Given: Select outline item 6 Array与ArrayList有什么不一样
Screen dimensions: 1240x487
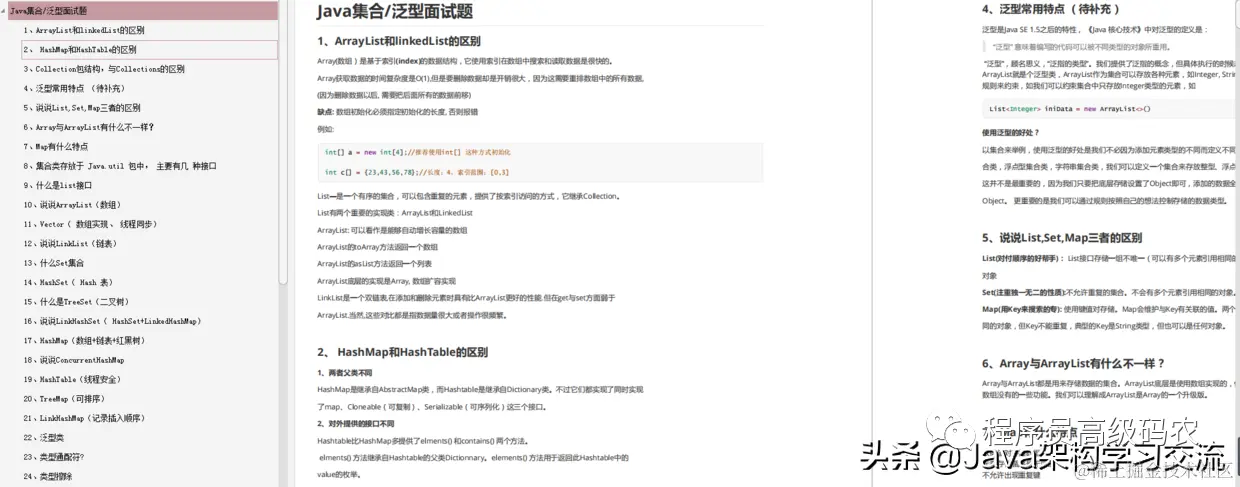Looking at the screenshot, I should 89,127.
